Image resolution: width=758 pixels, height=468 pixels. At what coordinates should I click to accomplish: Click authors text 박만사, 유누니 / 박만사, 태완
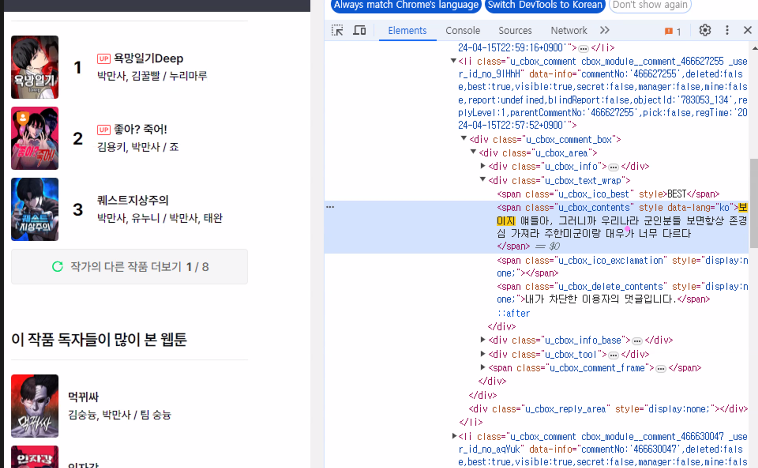click(x=160, y=218)
